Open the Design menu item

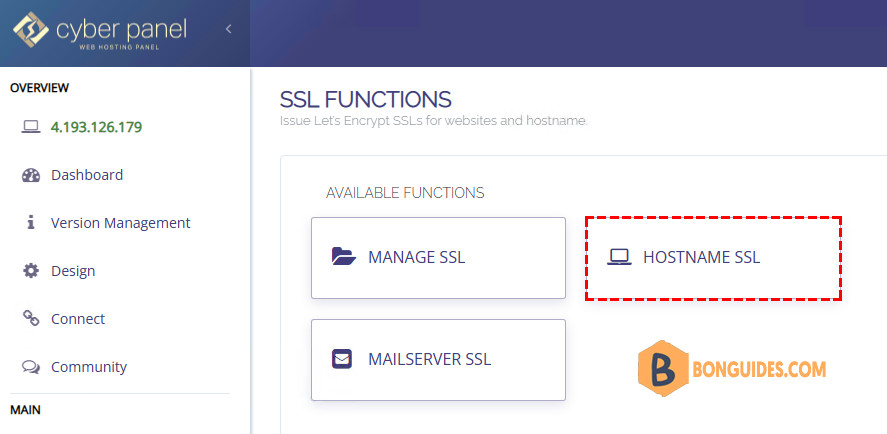(x=73, y=271)
